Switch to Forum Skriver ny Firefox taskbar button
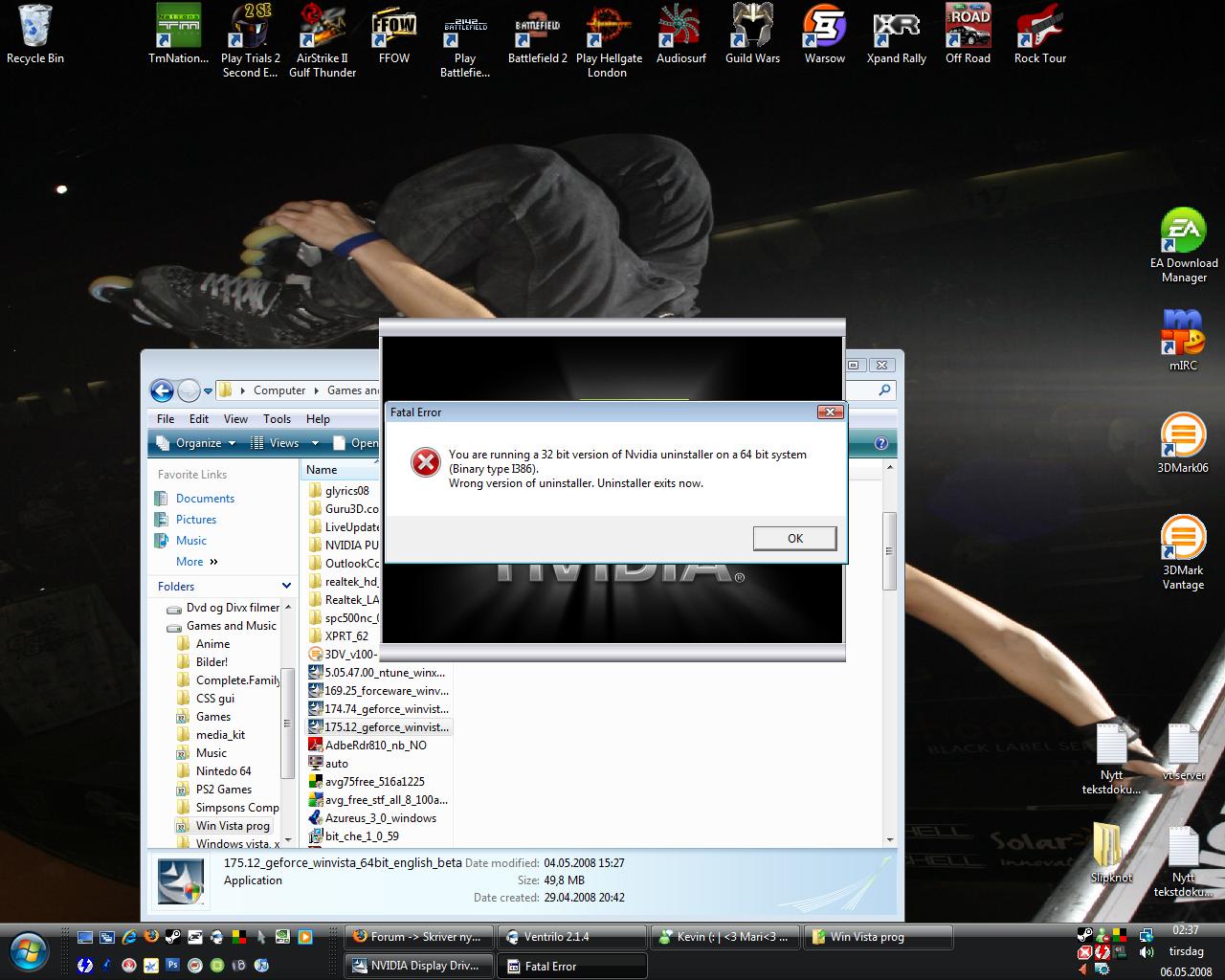 coord(419,937)
